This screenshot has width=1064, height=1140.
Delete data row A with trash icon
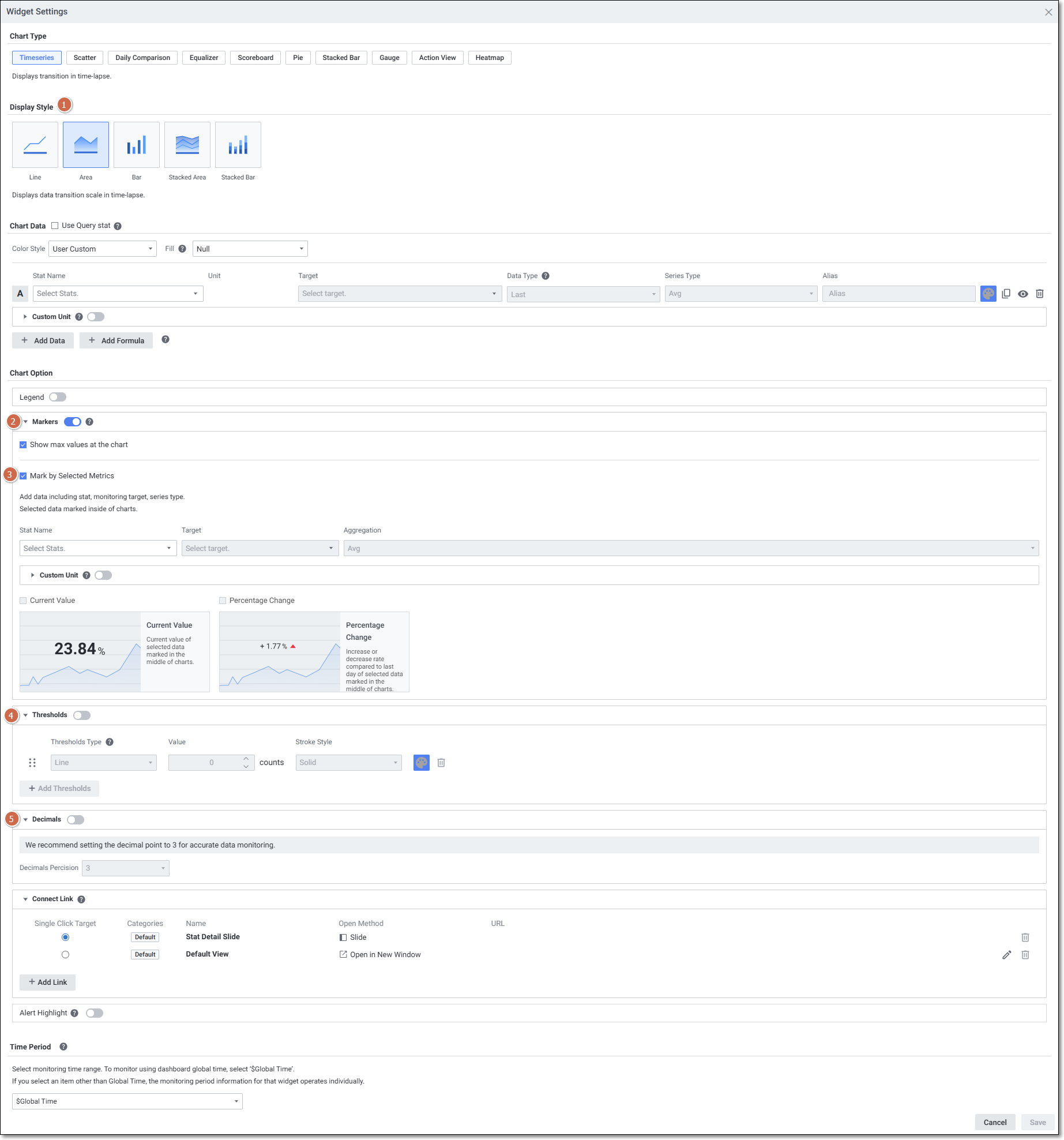click(x=1039, y=294)
